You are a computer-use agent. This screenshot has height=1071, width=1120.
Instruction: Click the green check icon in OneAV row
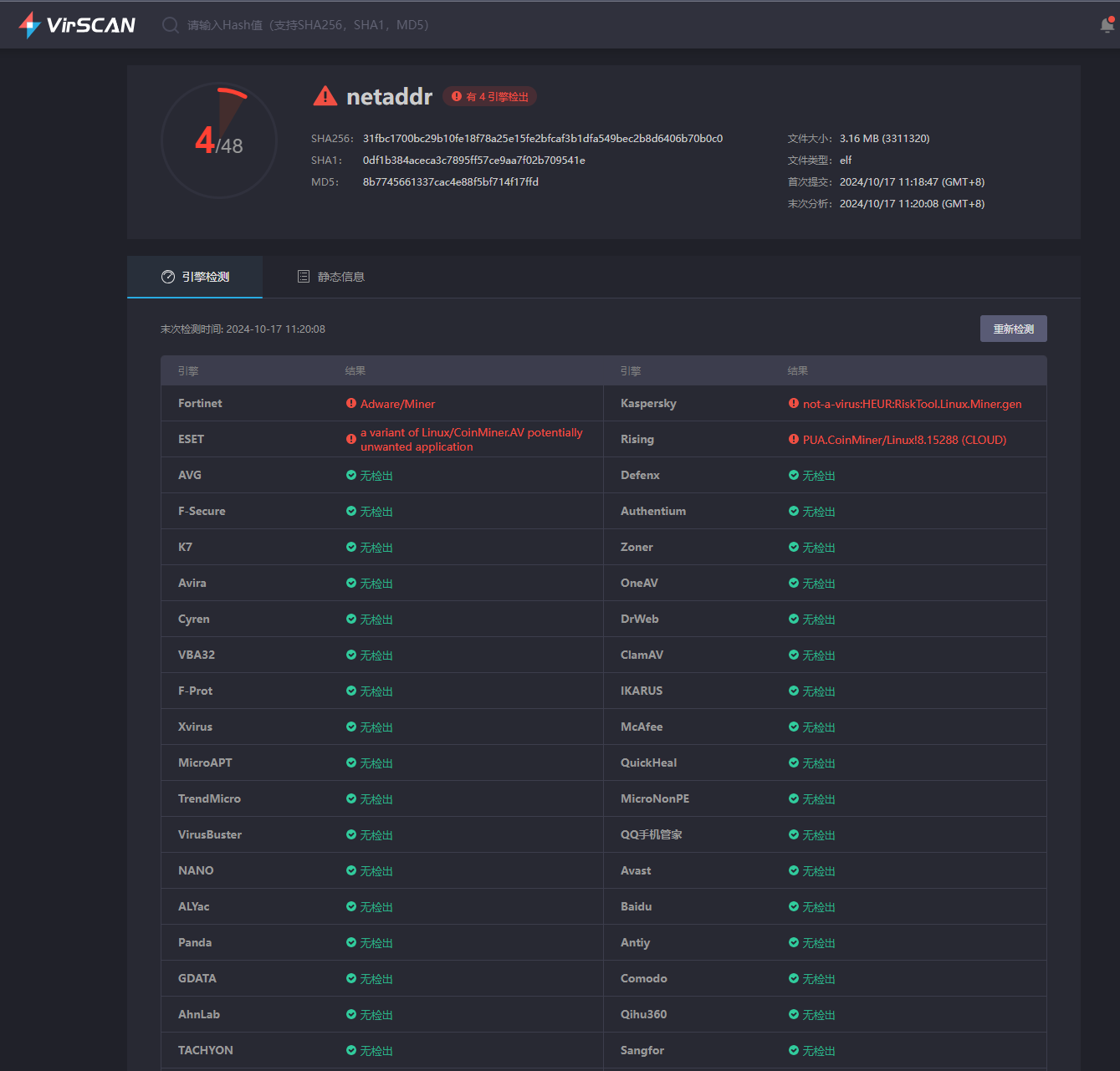794,583
